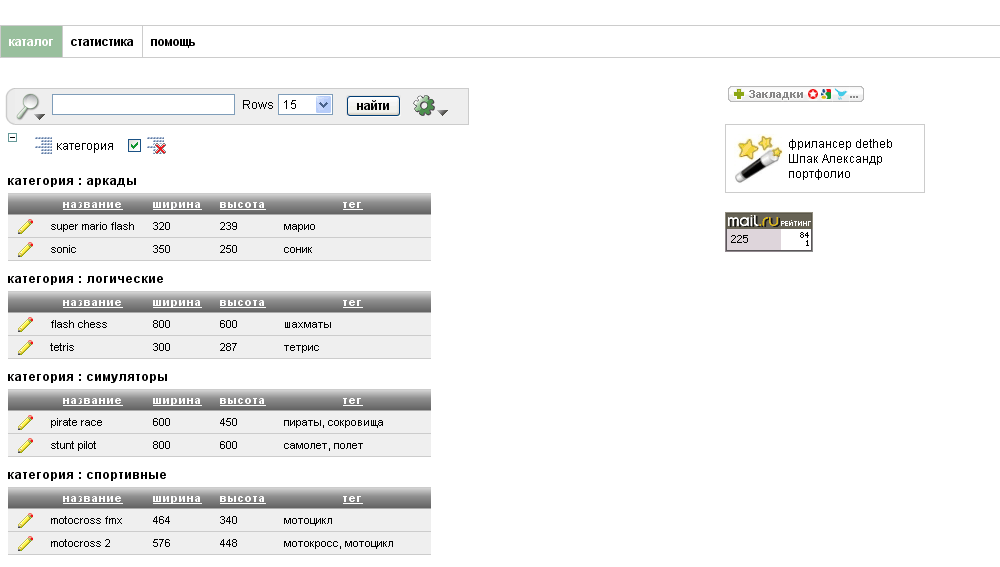The image size is (1000, 567).
Task: Click the magic wand freelancer icon
Action: click(757, 159)
